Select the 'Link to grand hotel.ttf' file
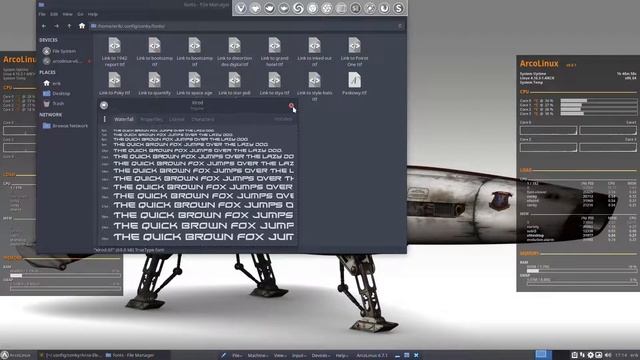This screenshot has width=640, height=360. [x=274, y=52]
